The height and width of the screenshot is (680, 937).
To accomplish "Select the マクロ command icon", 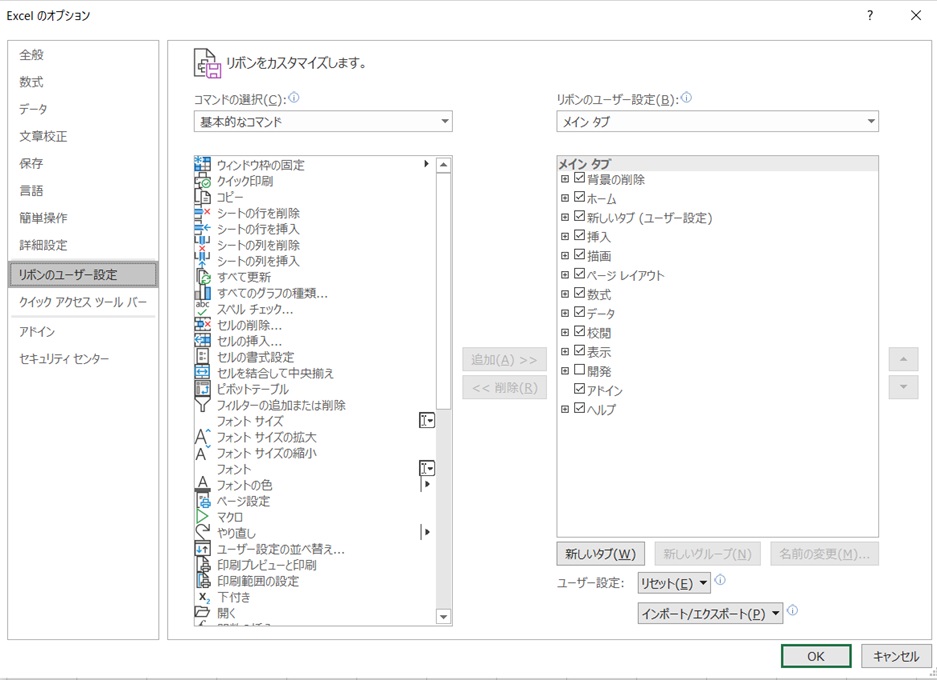I will [203, 517].
